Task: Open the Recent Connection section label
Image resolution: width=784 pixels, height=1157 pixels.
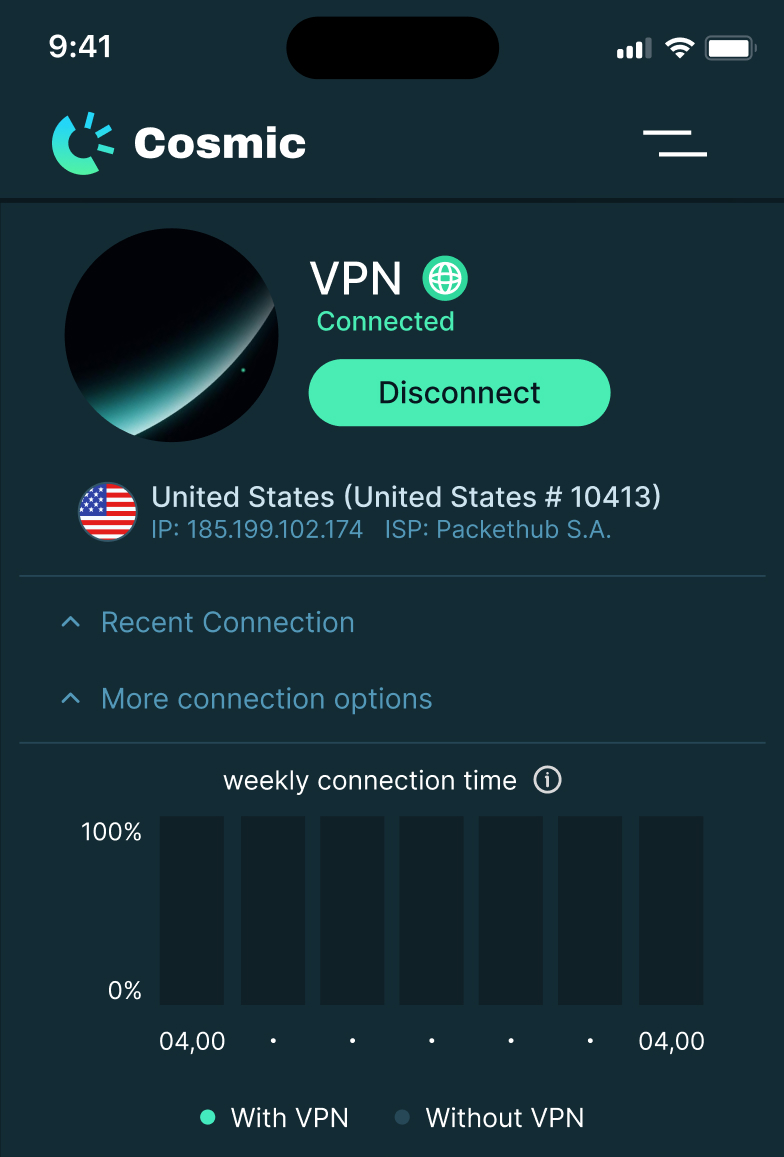Action: point(228,622)
